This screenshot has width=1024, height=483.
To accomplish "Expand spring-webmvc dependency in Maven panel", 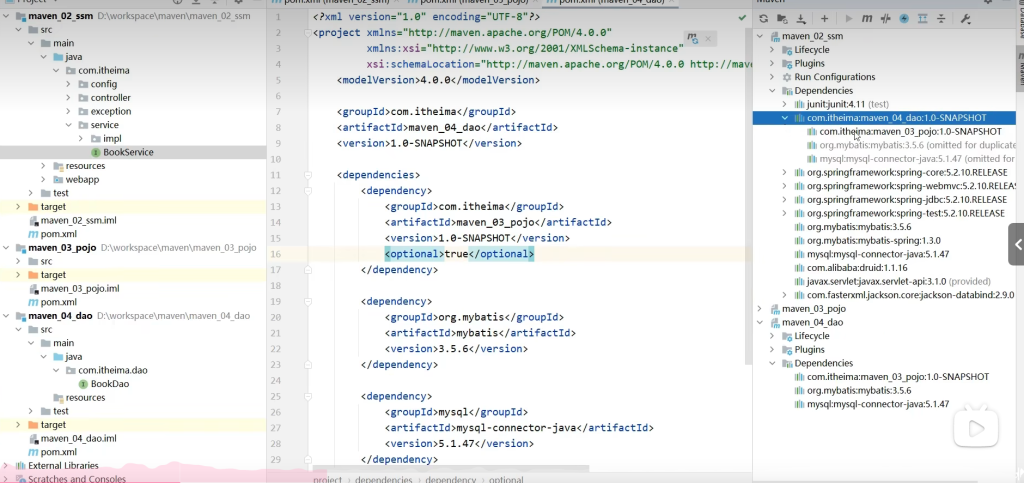I will pos(785,186).
